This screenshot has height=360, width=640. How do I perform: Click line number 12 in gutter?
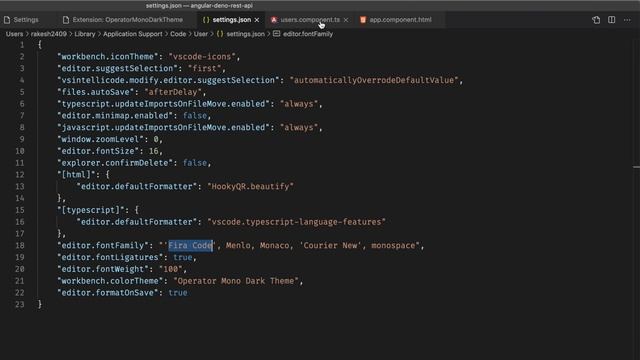coord(20,175)
